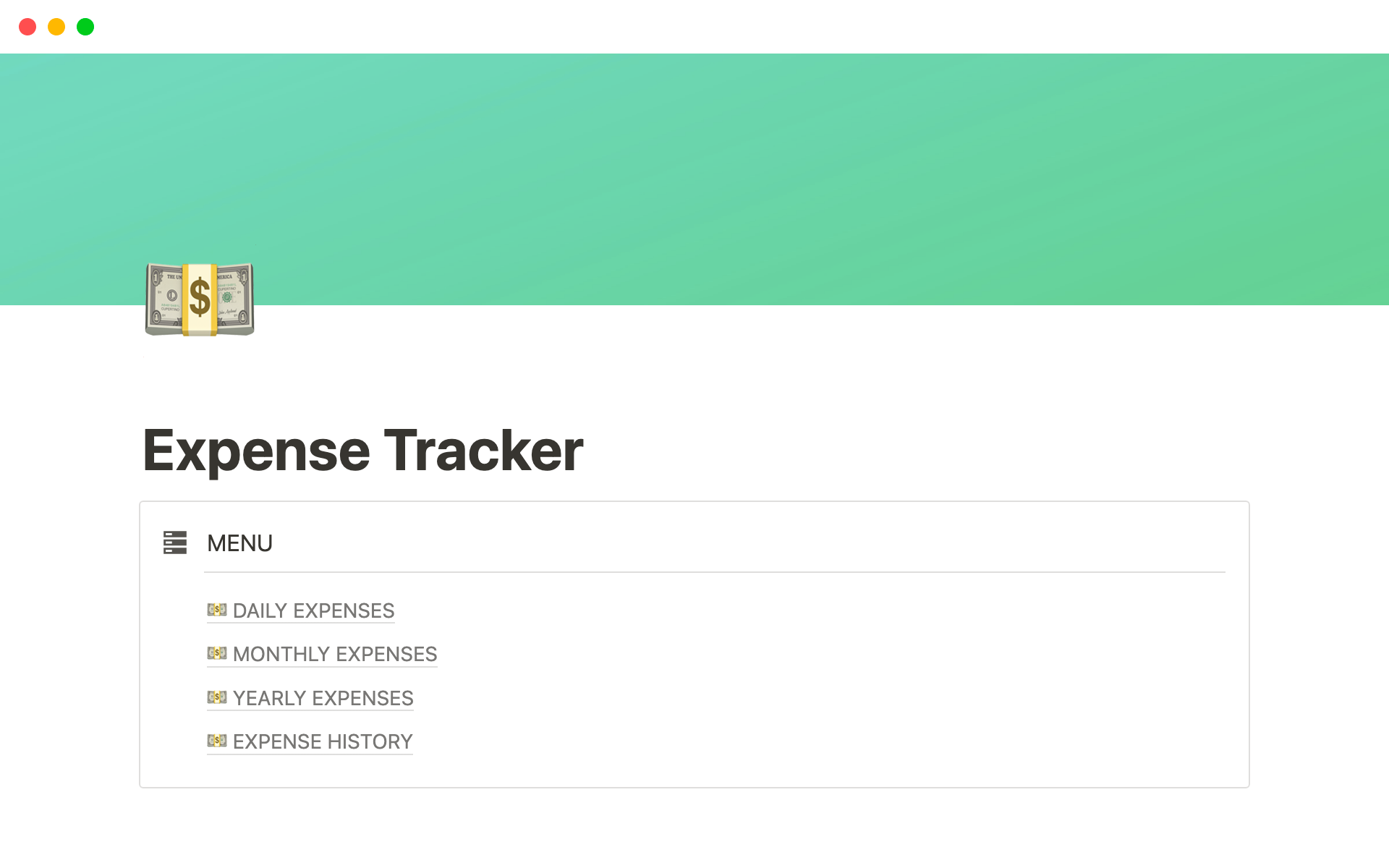
Task: Open the EXPENSE HISTORY page link
Action: click(x=323, y=742)
